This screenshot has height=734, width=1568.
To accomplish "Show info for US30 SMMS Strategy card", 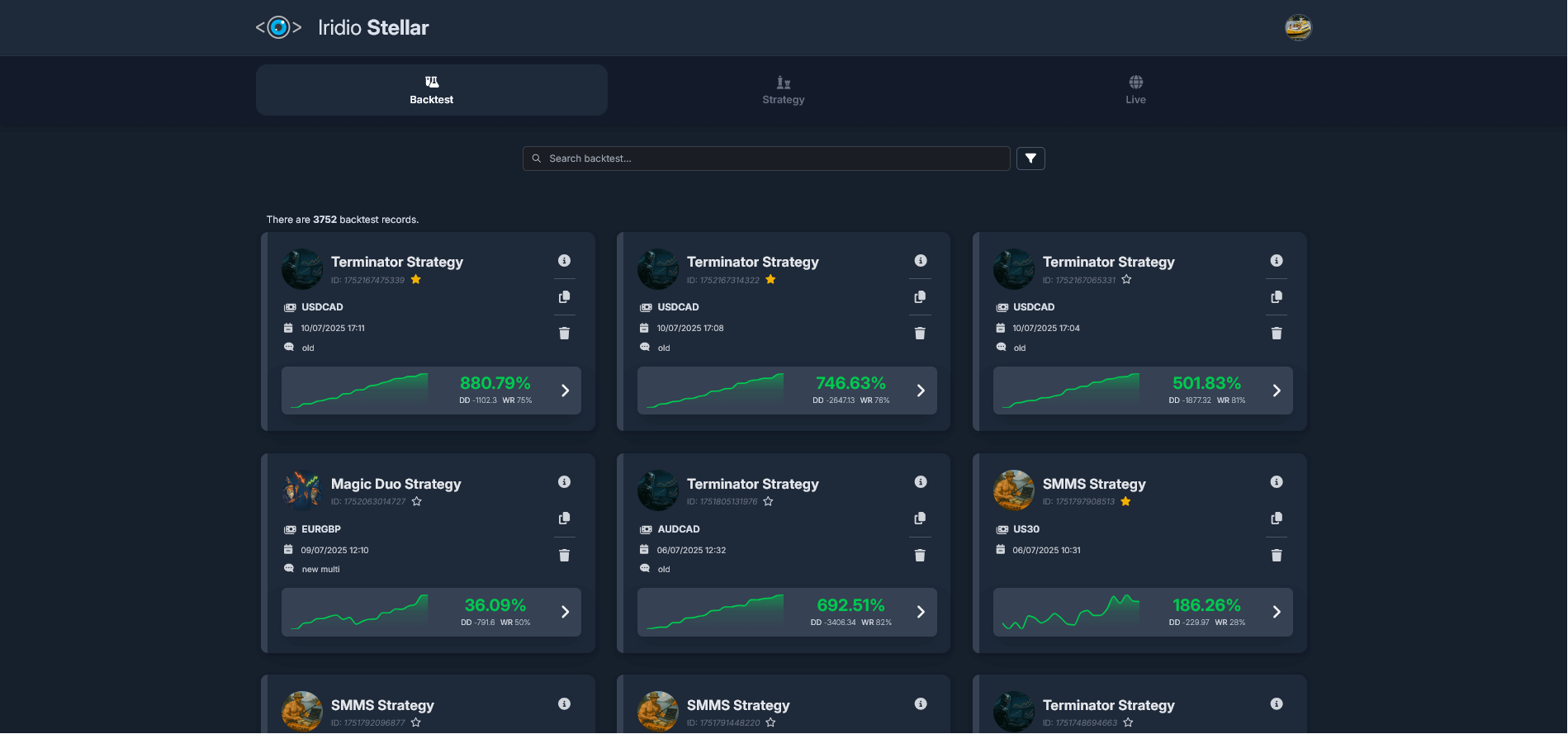I will (x=1277, y=482).
